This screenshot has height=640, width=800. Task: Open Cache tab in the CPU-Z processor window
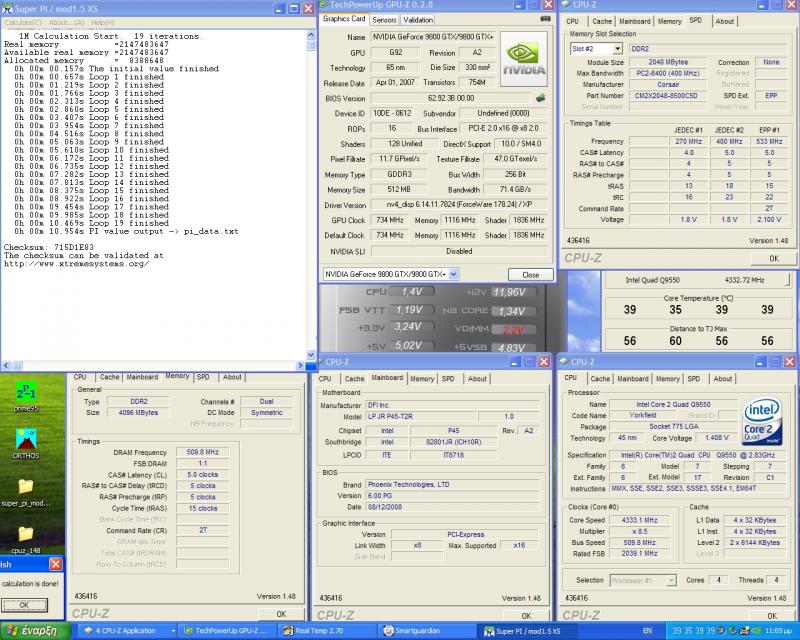(x=600, y=379)
